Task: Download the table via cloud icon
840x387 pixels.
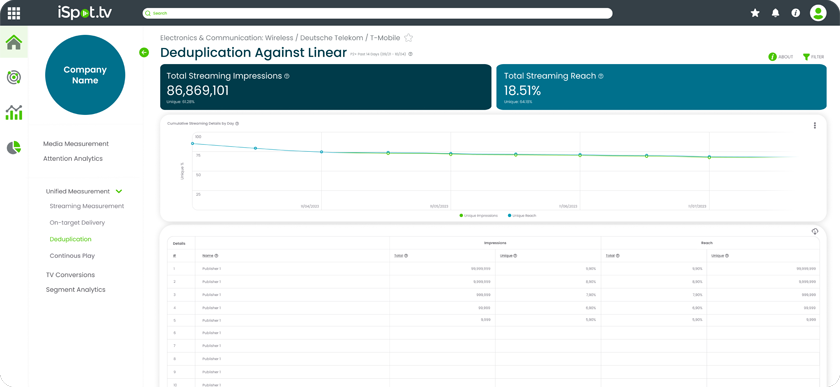Action: 815,231
